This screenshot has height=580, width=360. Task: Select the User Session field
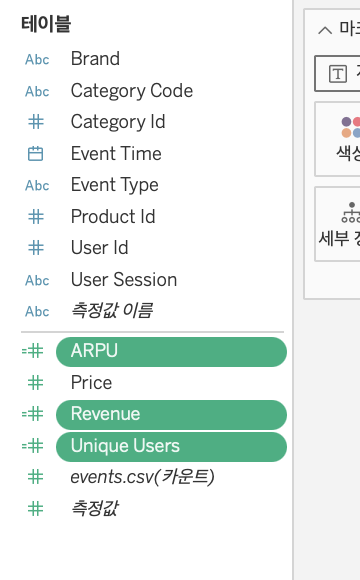click(124, 279)
